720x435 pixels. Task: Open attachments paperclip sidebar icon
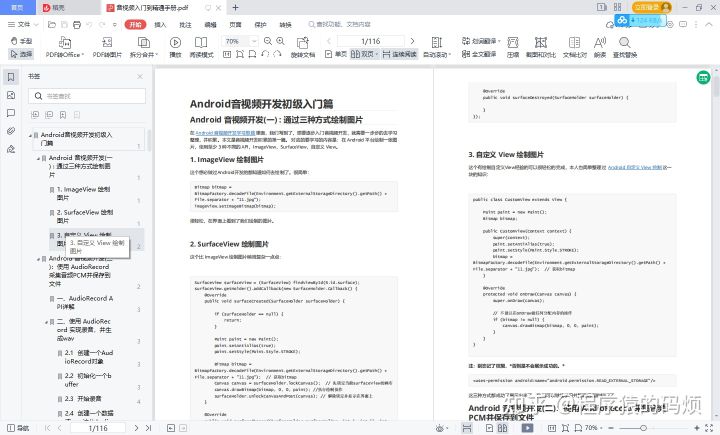click(x=11, y=131)
